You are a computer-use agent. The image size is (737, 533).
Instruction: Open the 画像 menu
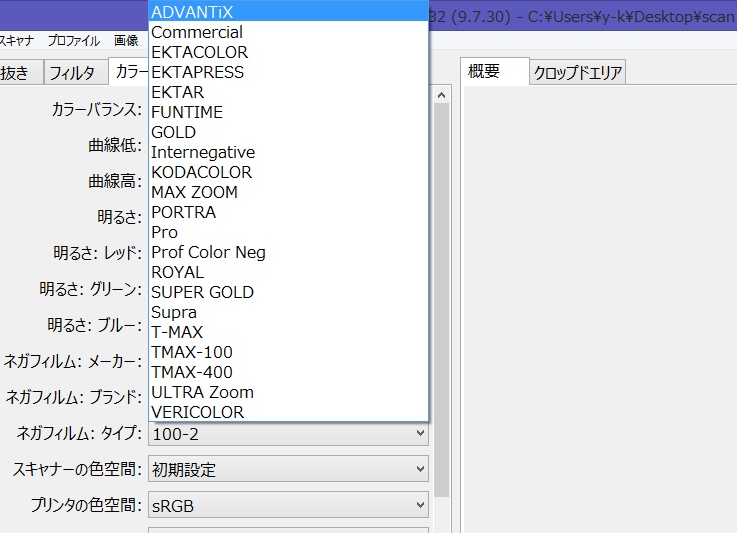click(126, 41)
